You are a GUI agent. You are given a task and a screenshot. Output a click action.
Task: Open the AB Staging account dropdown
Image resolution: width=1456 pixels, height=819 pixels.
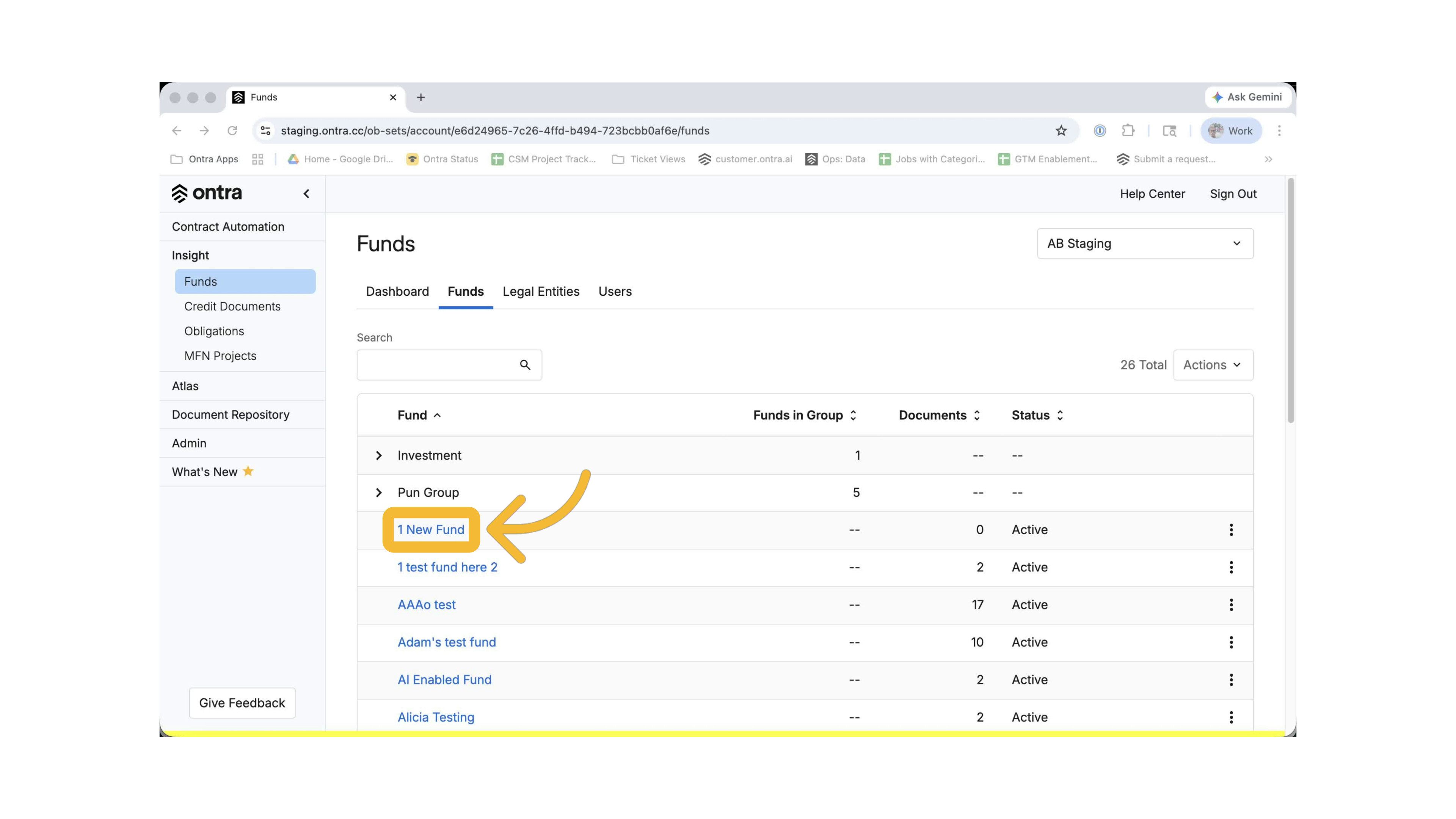(x=1145, y=243)
